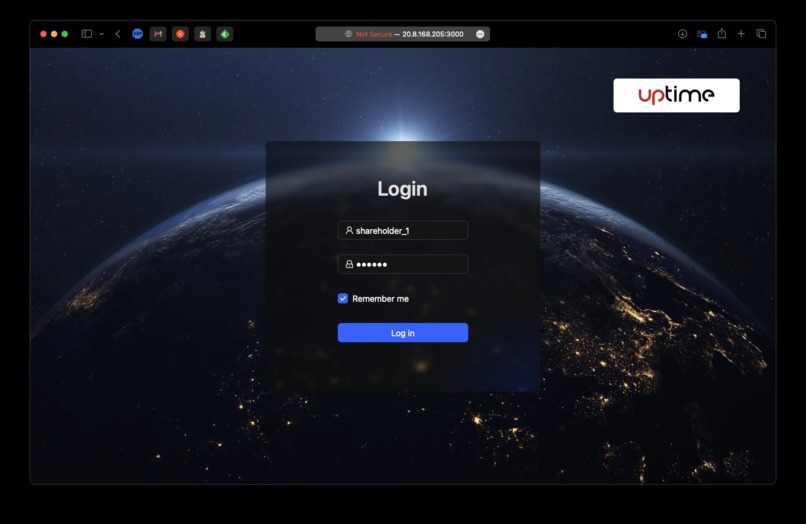Screen dimensions: 806x524
Task: Focus the username field with shareholder_1
Action: pyautogui.click(x=402, y=230)
